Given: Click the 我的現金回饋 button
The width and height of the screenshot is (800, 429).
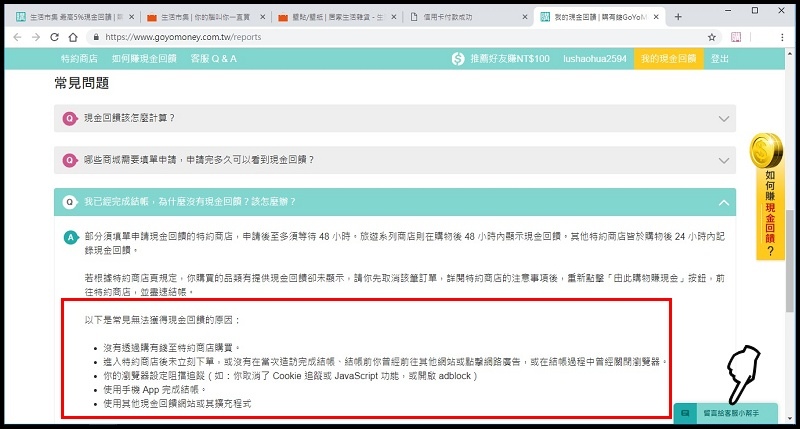Looking at the screenshot, I should click(667, 59).
